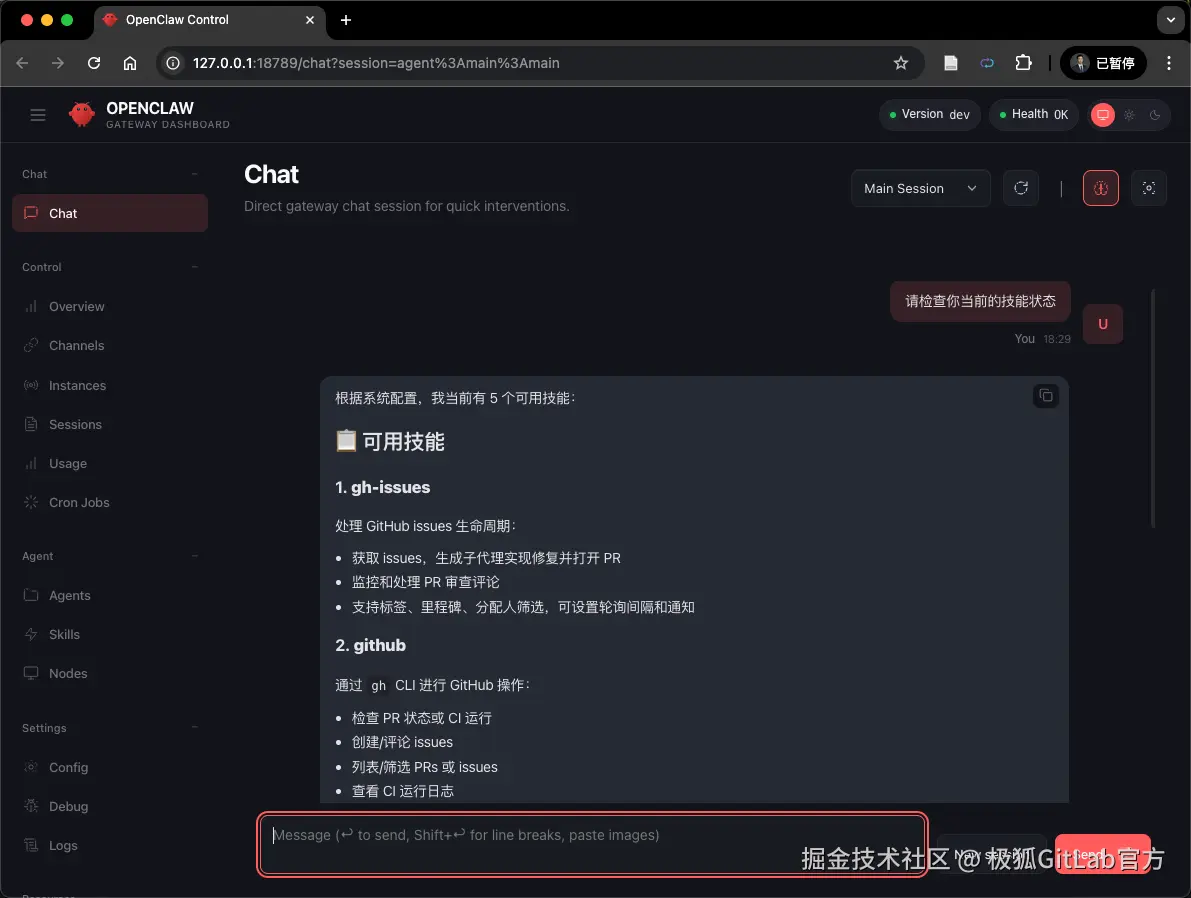This screenshot has height=898, width=1191.
Task: Open Instances in the sidebar
Action: click(x=110, y=386)
